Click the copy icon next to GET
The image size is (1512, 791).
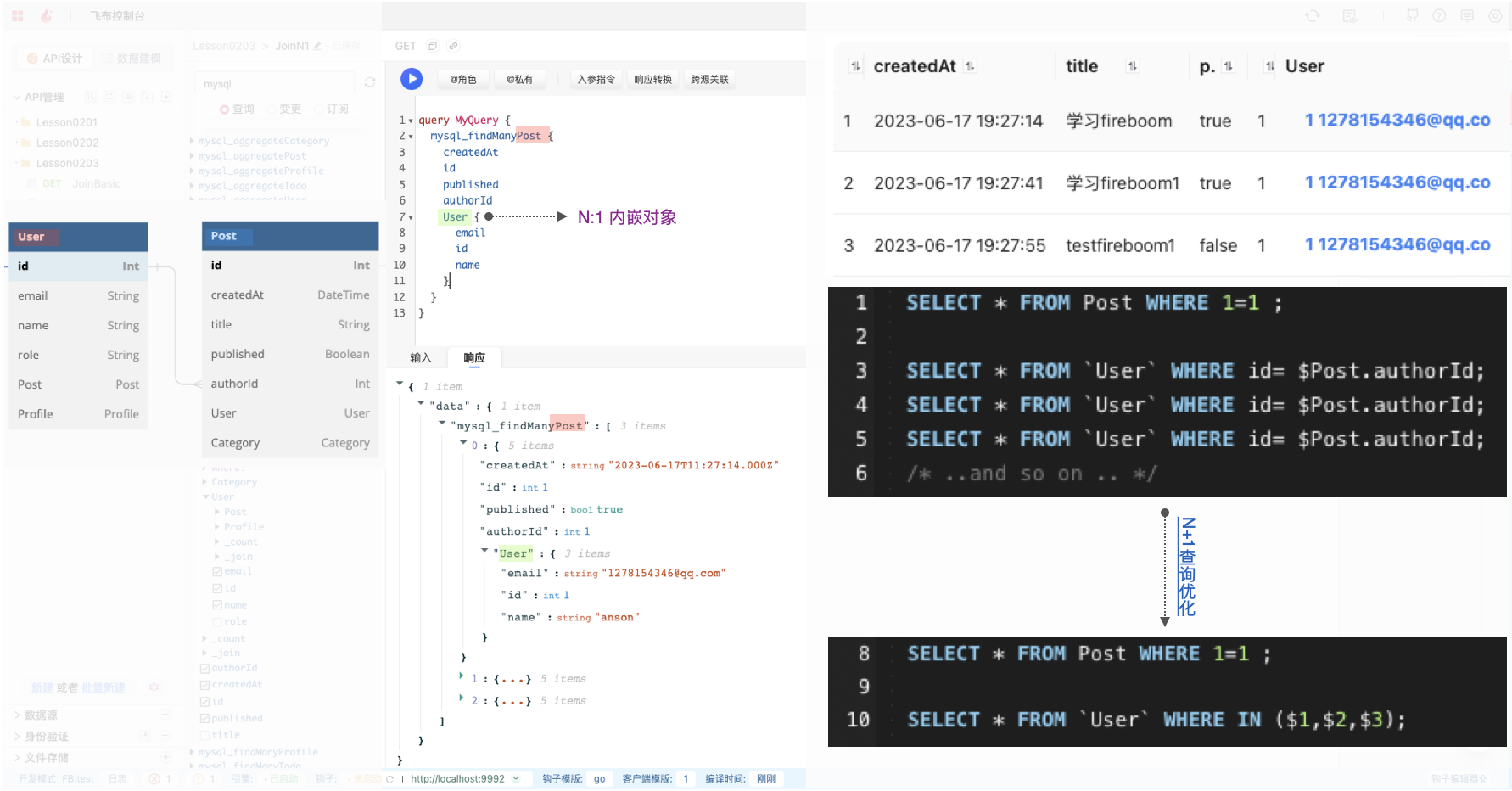433,46
